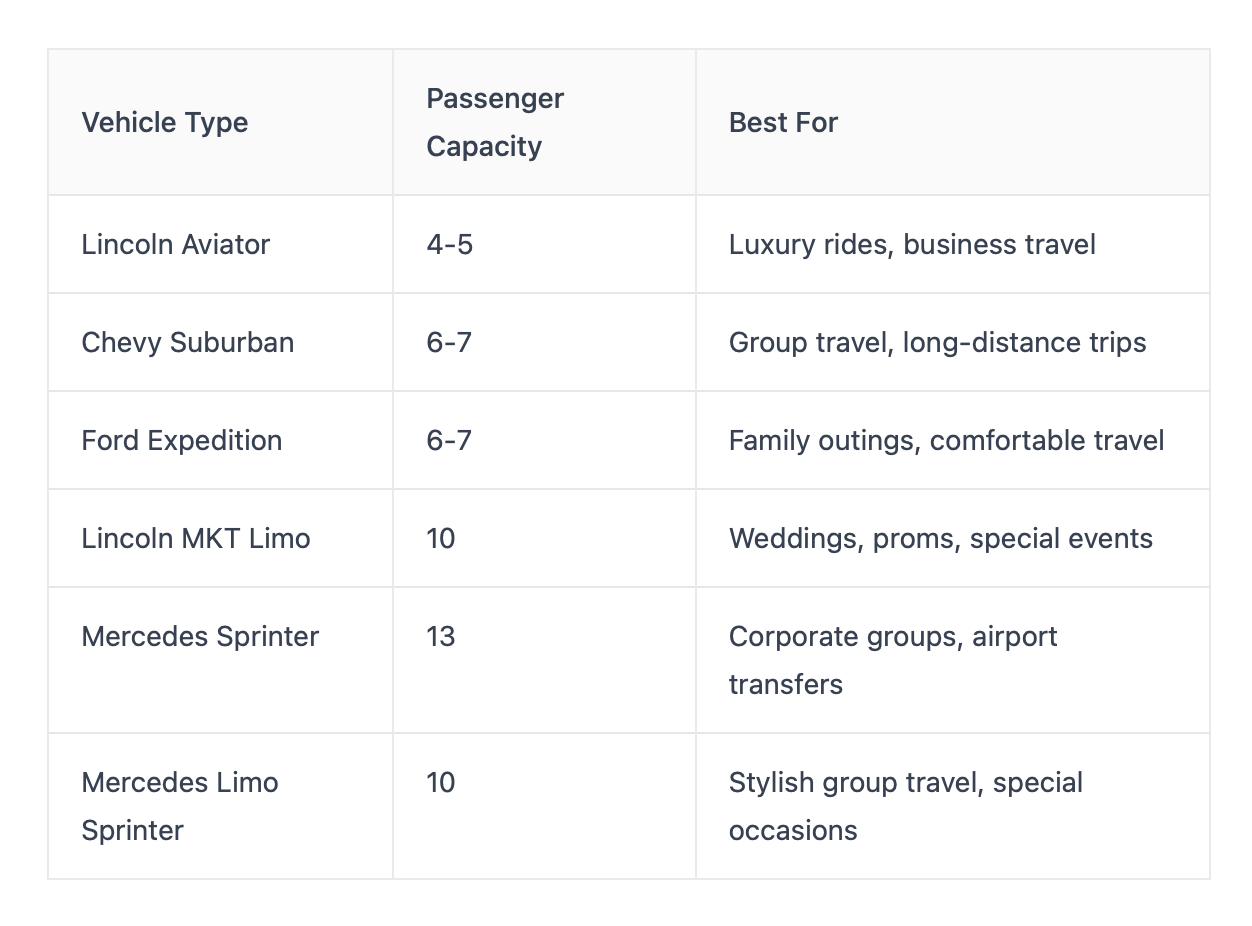Image resolution: width=1252 pixels, height=926 pixels.
Task: Click 'Family outings, comfortable travel' text
Action: 946,440
